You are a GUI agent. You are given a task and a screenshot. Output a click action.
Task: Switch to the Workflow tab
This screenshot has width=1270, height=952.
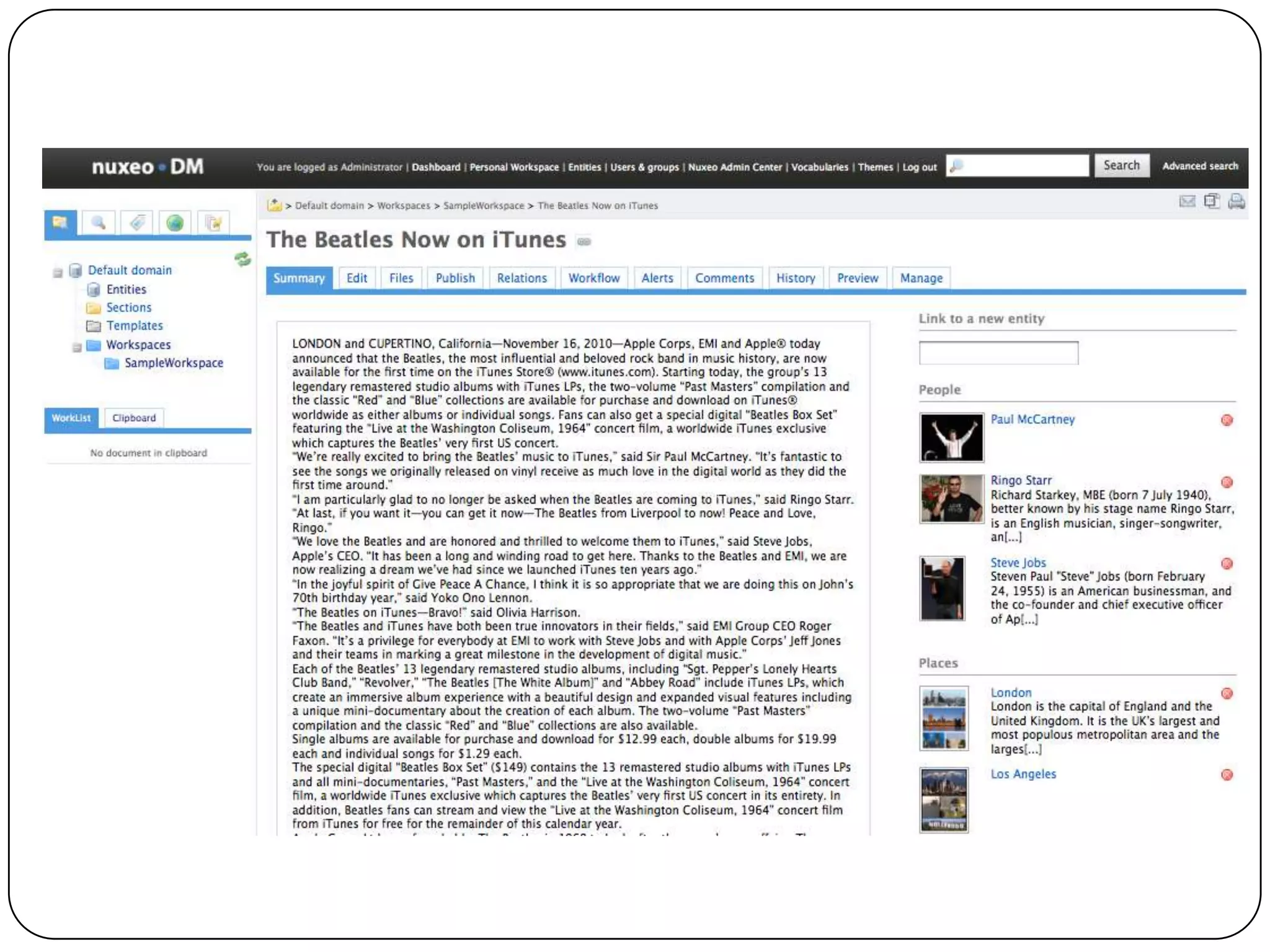(x=593, y=278)
